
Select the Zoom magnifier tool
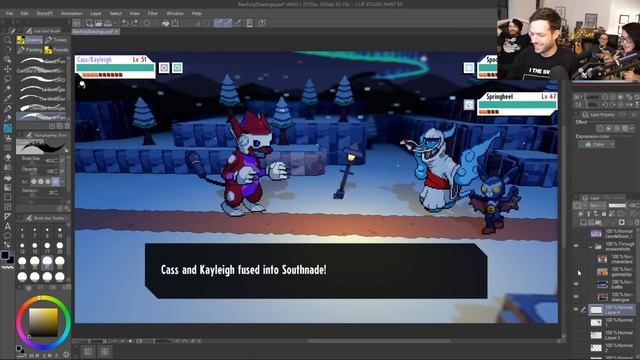7,40
